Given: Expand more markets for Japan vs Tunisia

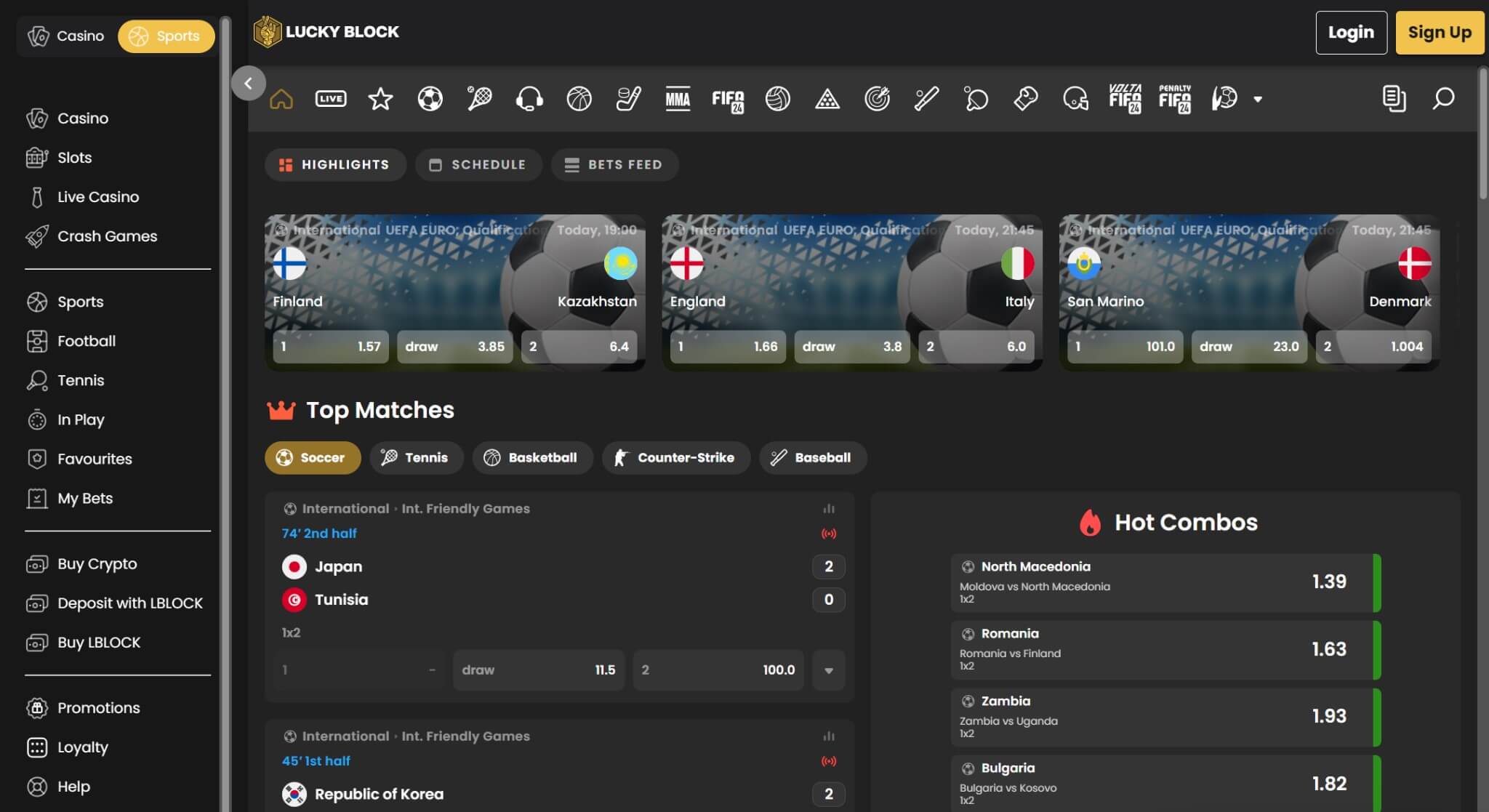Looking at the screenshot, I should (x=828, y=670).
